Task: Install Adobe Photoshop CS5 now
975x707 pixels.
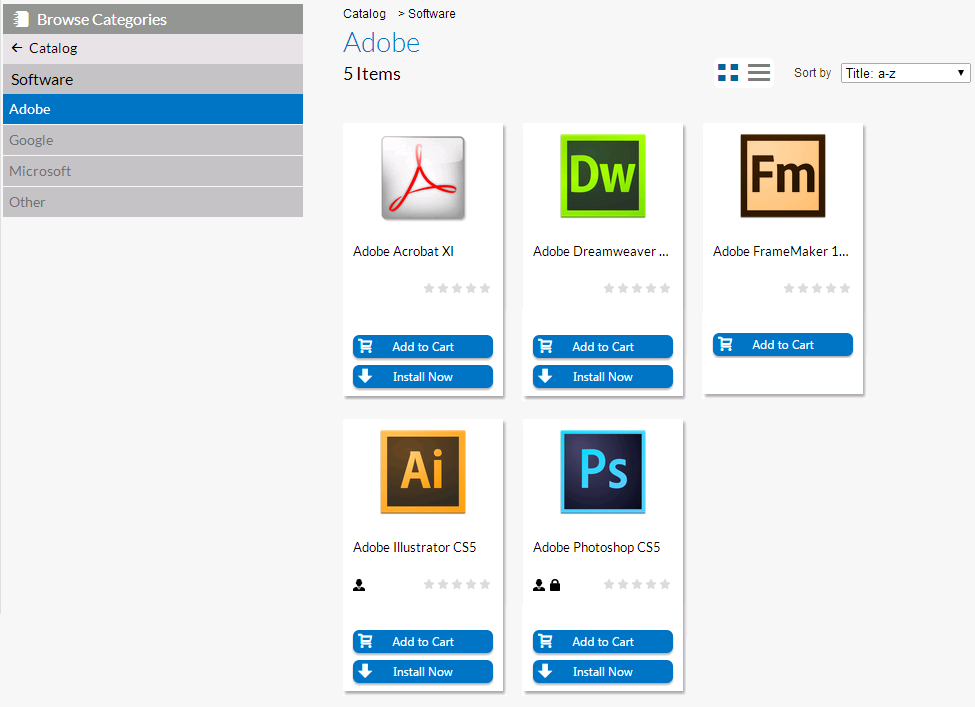Action: point(602,671)
